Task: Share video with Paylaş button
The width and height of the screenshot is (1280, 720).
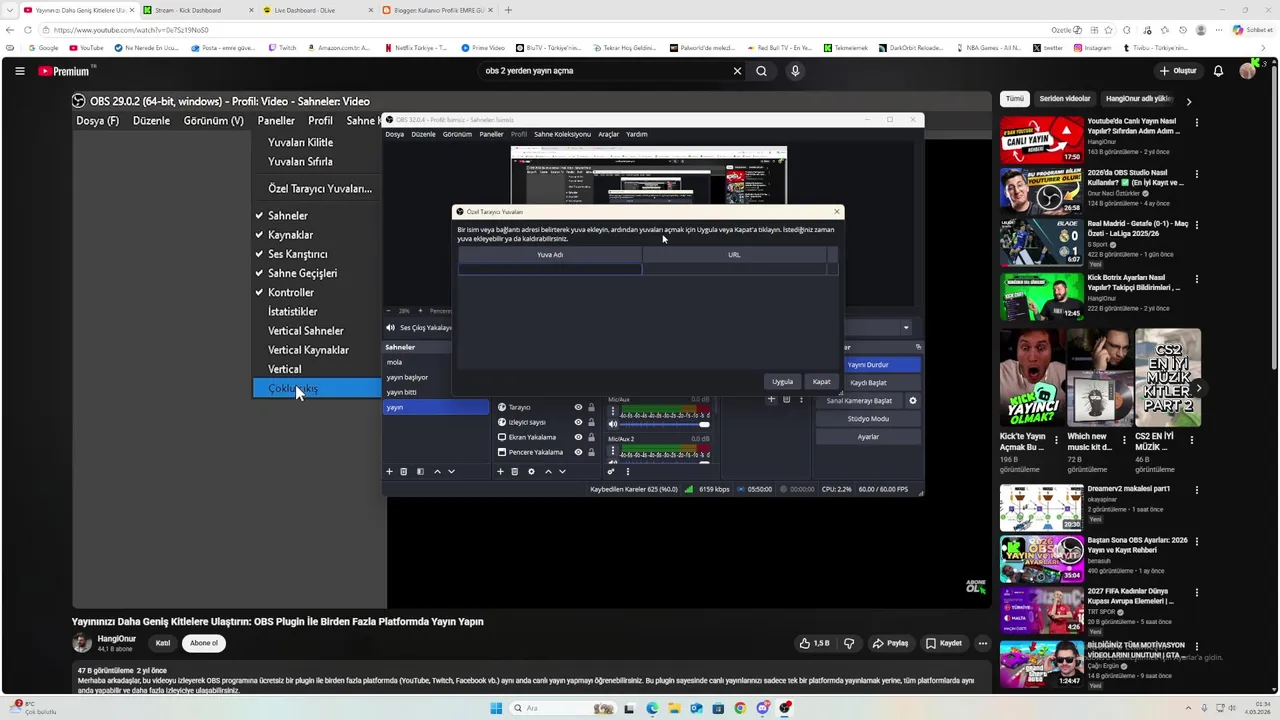Action: pyautogui.click(x=890, y=643)
